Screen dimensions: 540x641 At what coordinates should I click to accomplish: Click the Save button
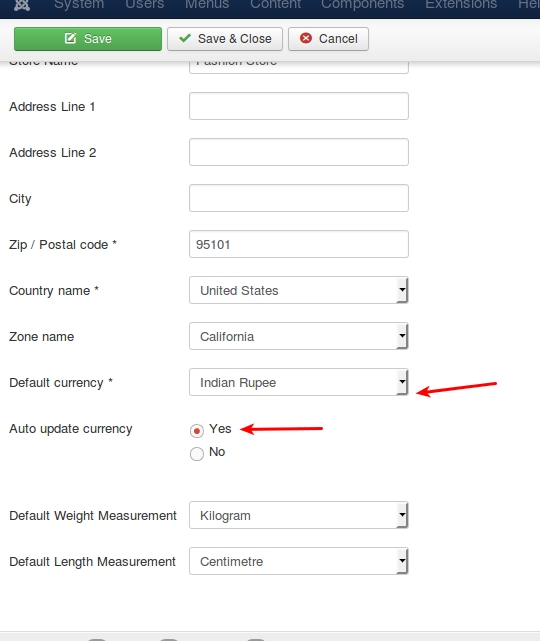pos(88,39)
